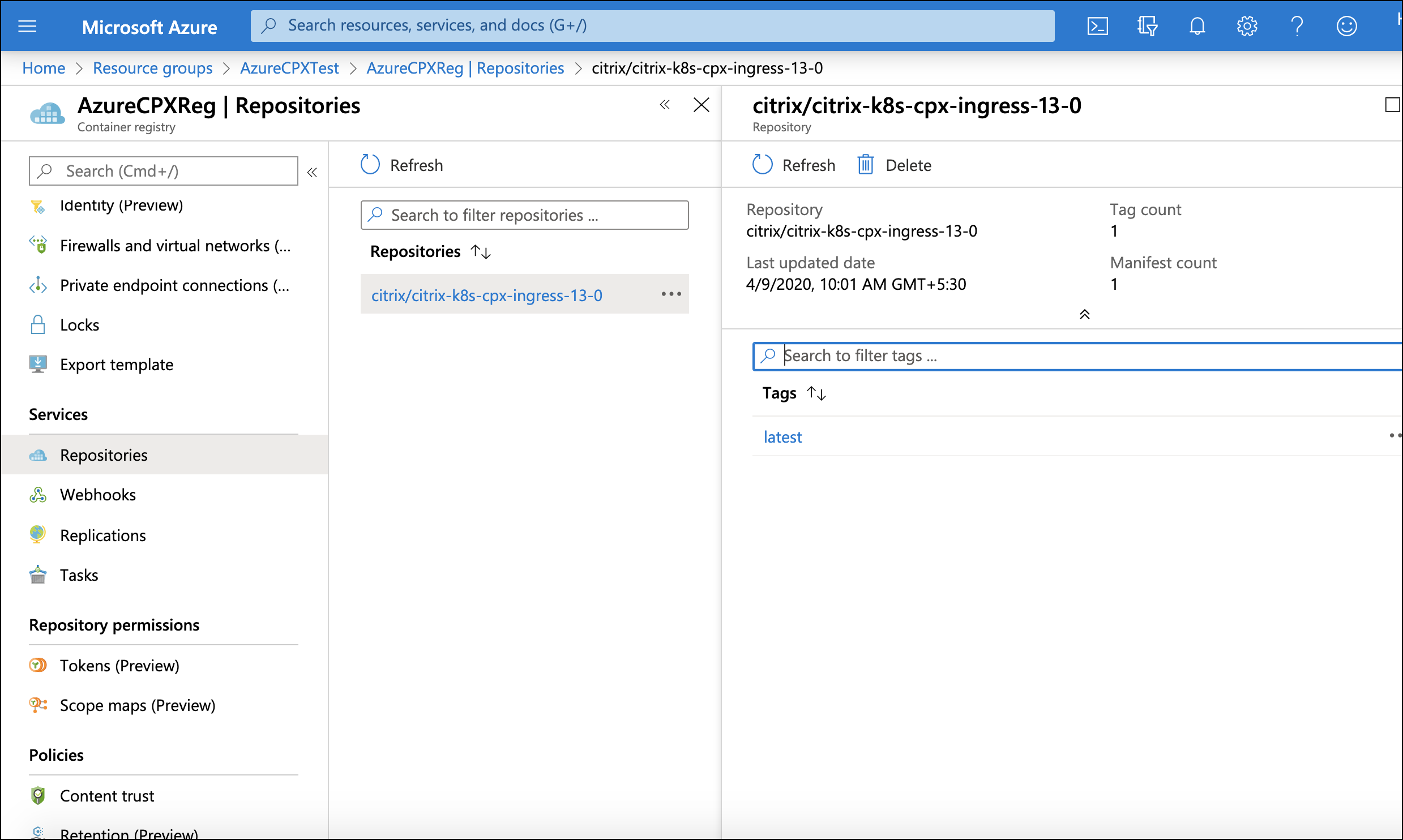Click the Refresh button in Repositories list pane

pyautogui.click(x=402, y=165)
